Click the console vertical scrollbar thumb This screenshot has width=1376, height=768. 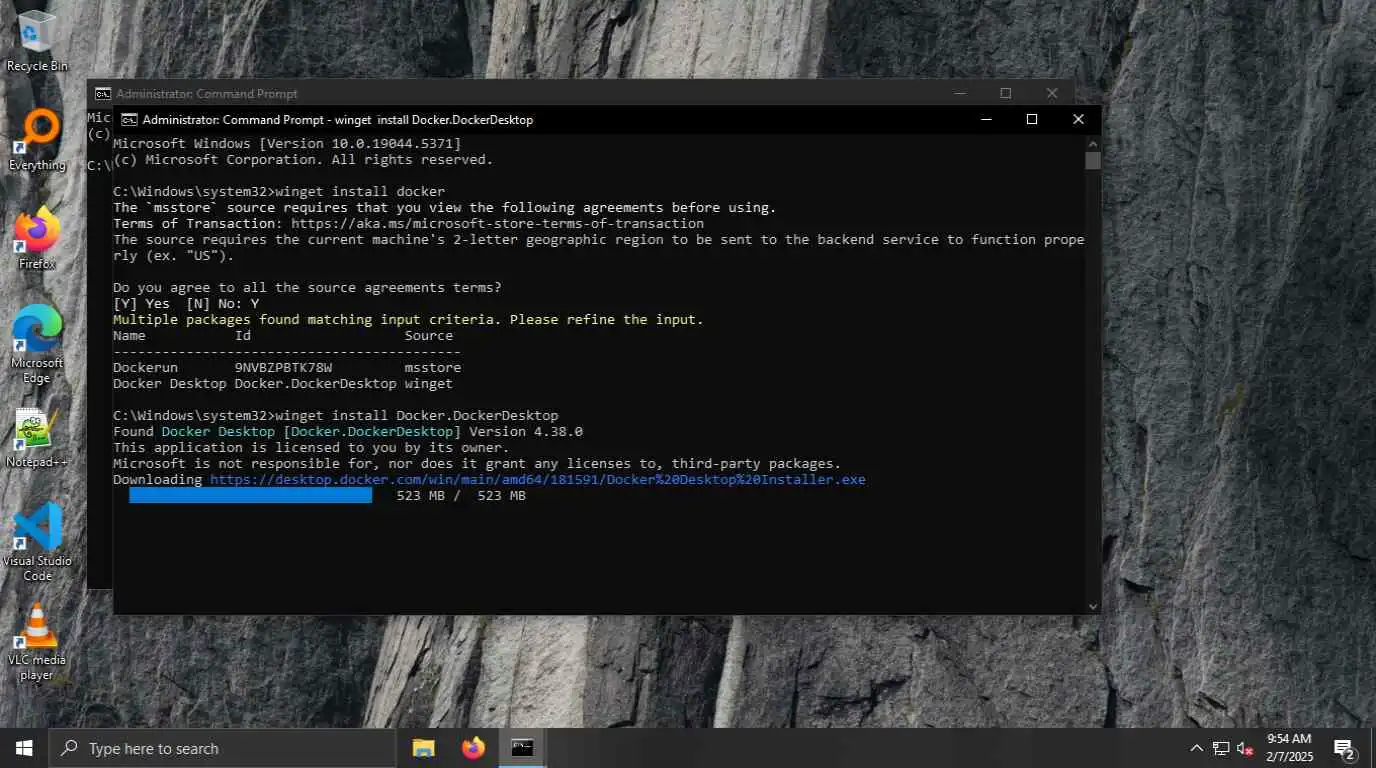click(x=1092, y=160)
